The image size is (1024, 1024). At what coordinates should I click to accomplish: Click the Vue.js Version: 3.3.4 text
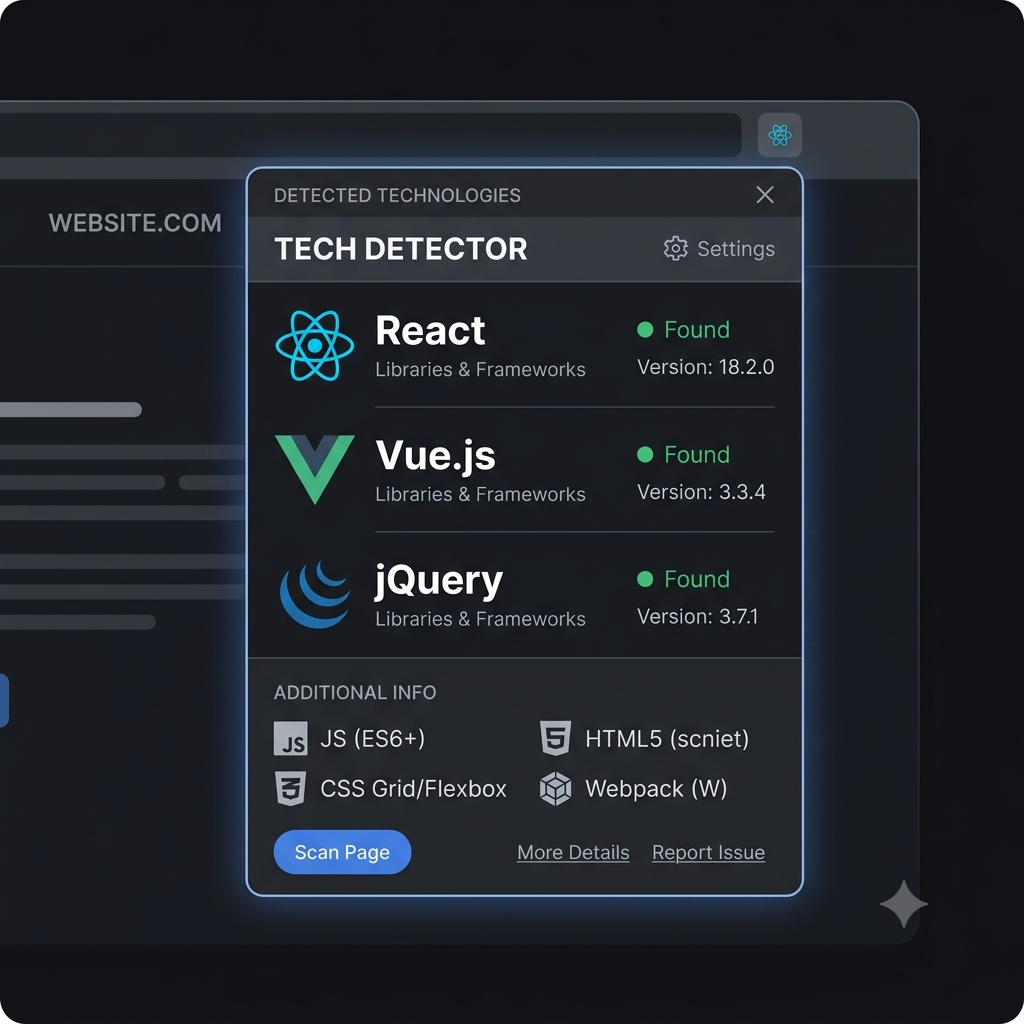click(701, 492)
